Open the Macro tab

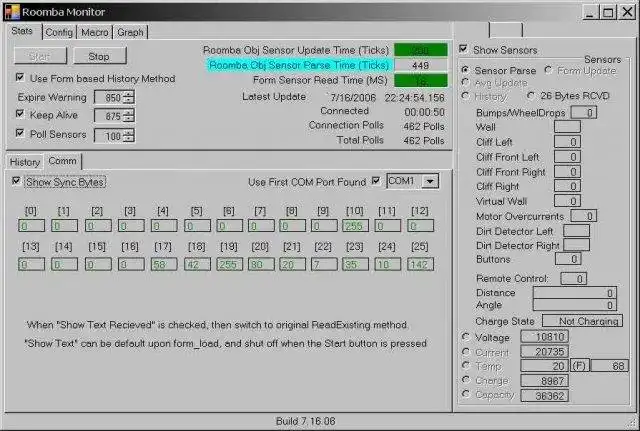coord(95,32)
